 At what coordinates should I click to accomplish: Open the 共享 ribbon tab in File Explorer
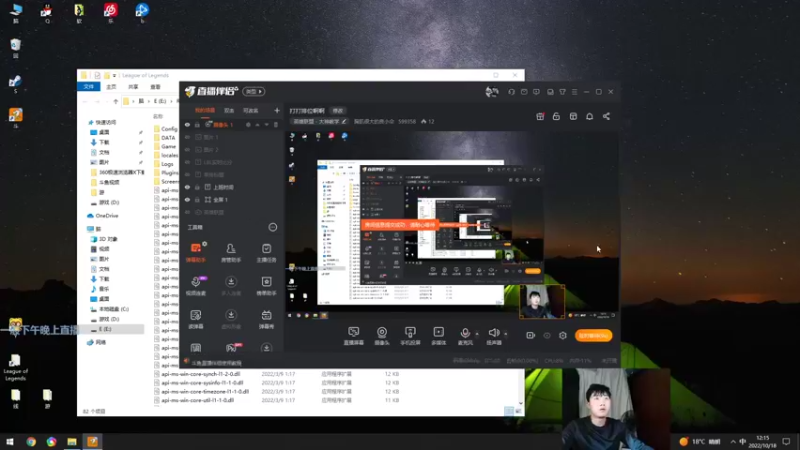point(133,87)
